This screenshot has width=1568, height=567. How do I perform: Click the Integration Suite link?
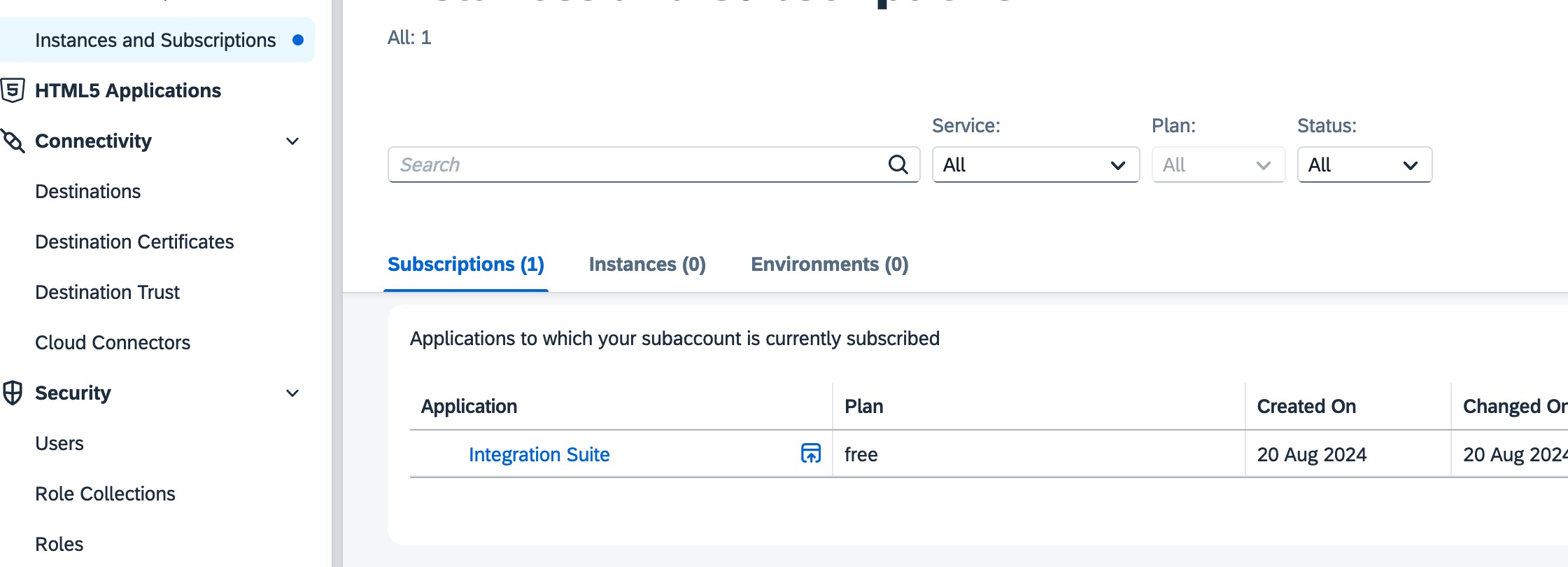click(x=539, y=454)
